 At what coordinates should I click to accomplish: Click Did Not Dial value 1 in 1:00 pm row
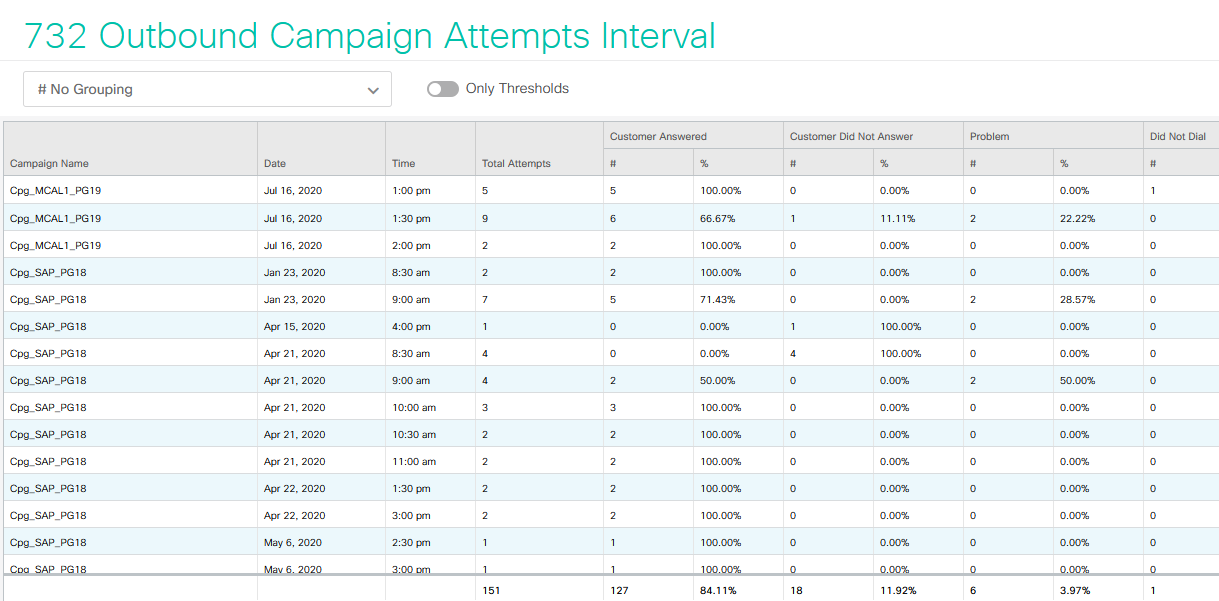coord(1153,190)
